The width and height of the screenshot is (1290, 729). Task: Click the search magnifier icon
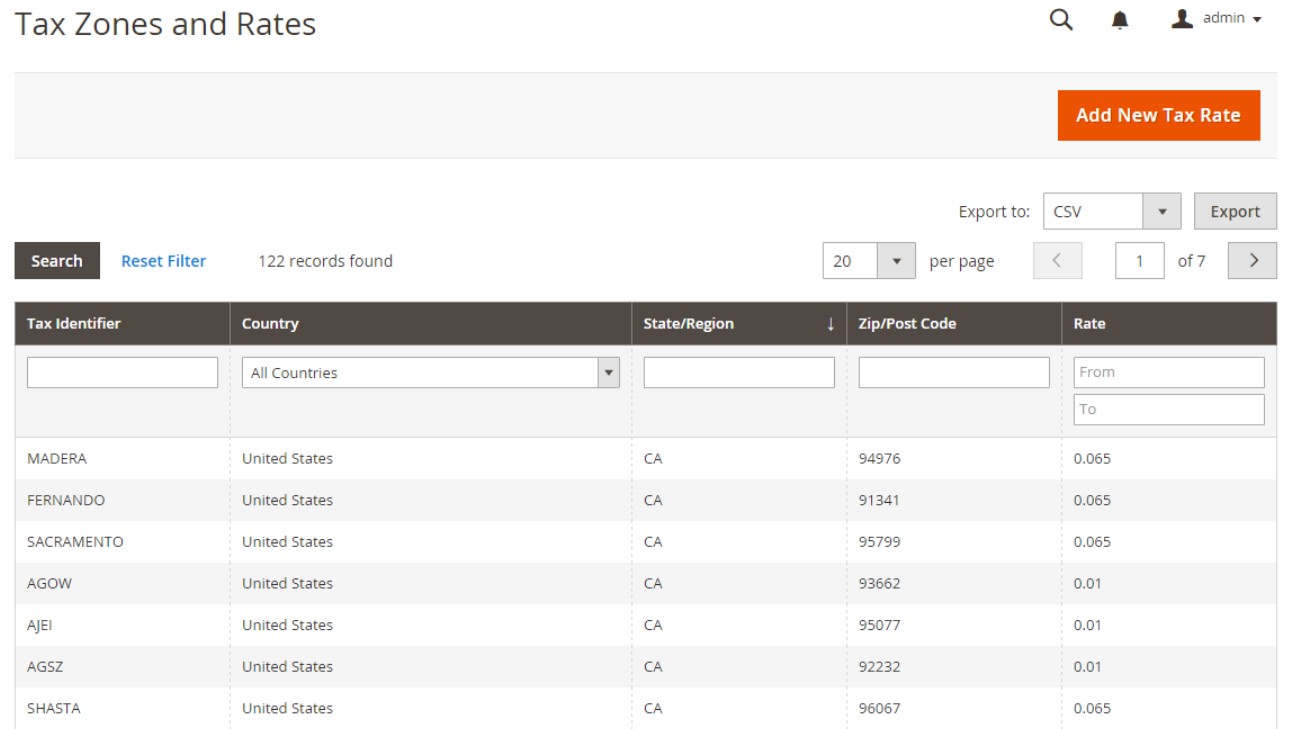coord(1061,20)
